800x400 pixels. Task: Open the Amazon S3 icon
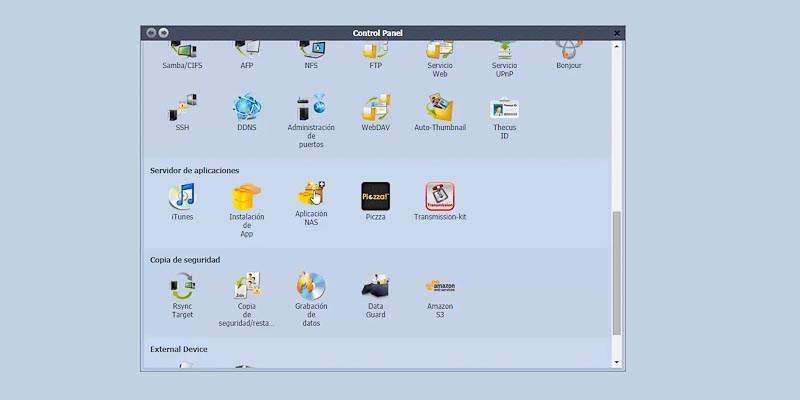[x=440, y=286]
